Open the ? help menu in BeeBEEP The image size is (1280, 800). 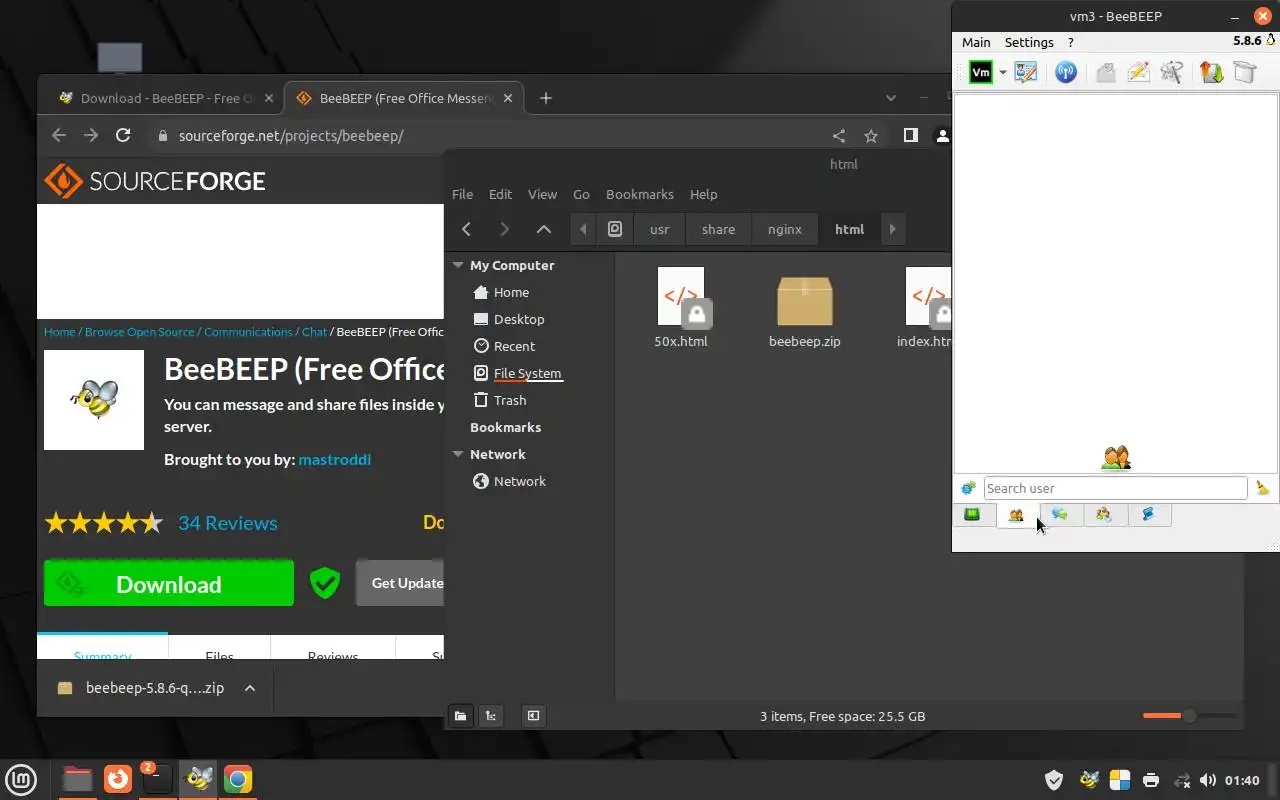(1071, 42)
